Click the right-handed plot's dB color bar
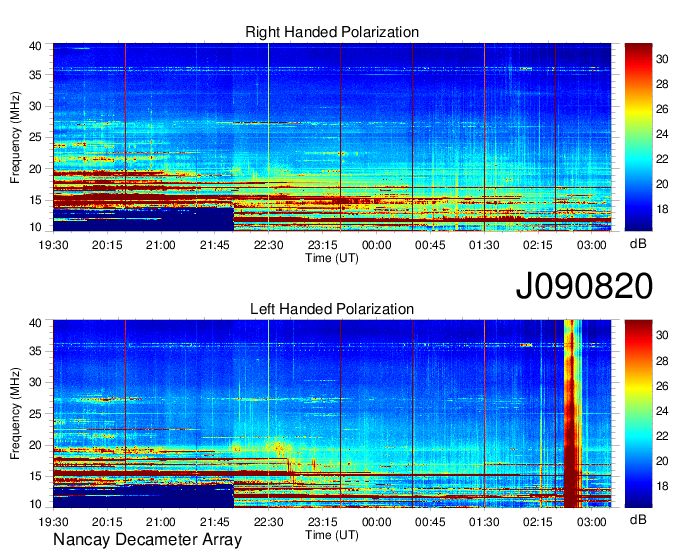 point(638,137)
